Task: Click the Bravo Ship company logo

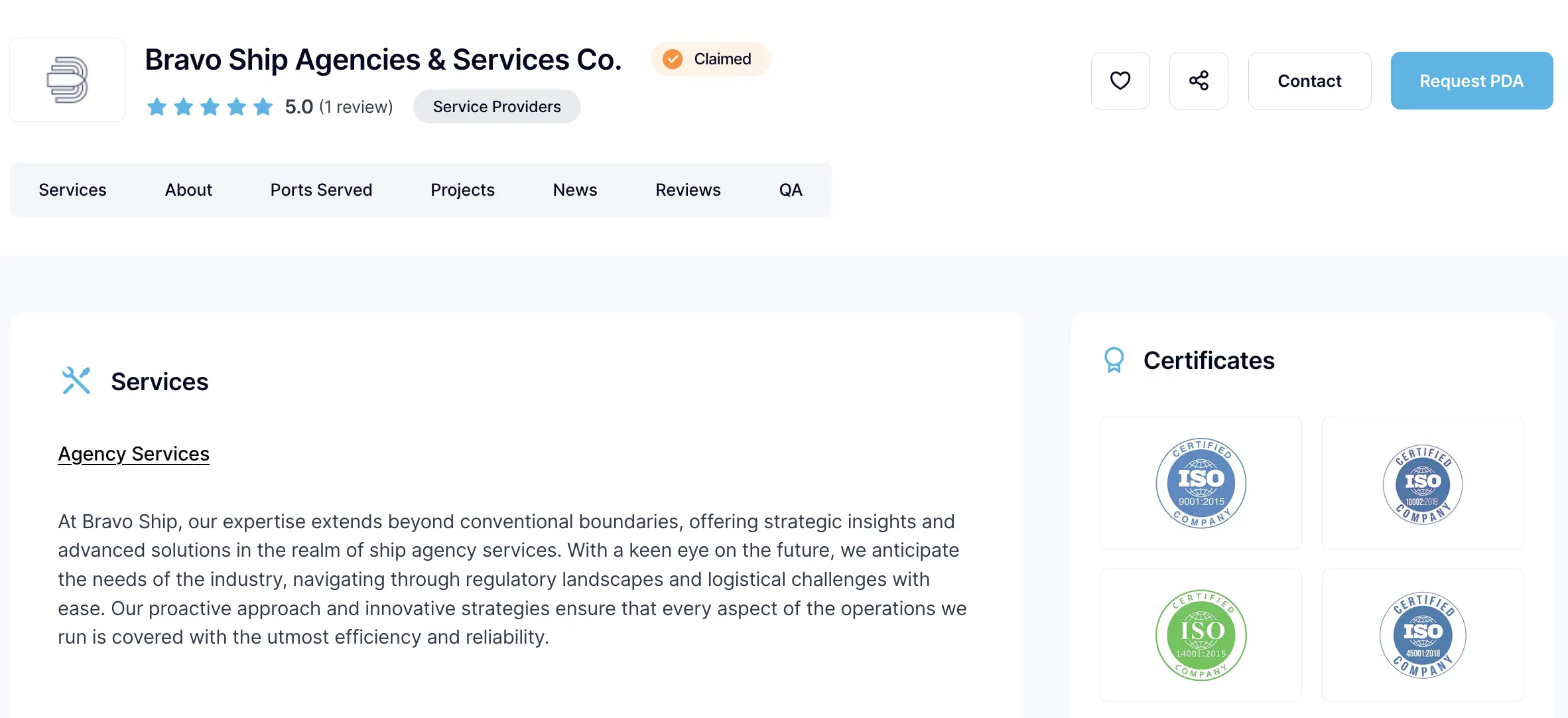Action: pyautogui.click(x=67, y=80)
